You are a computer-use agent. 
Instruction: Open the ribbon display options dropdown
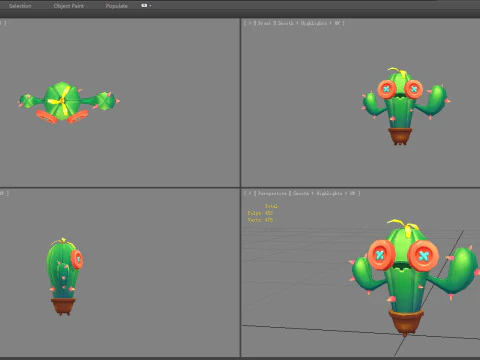[146, 6]
